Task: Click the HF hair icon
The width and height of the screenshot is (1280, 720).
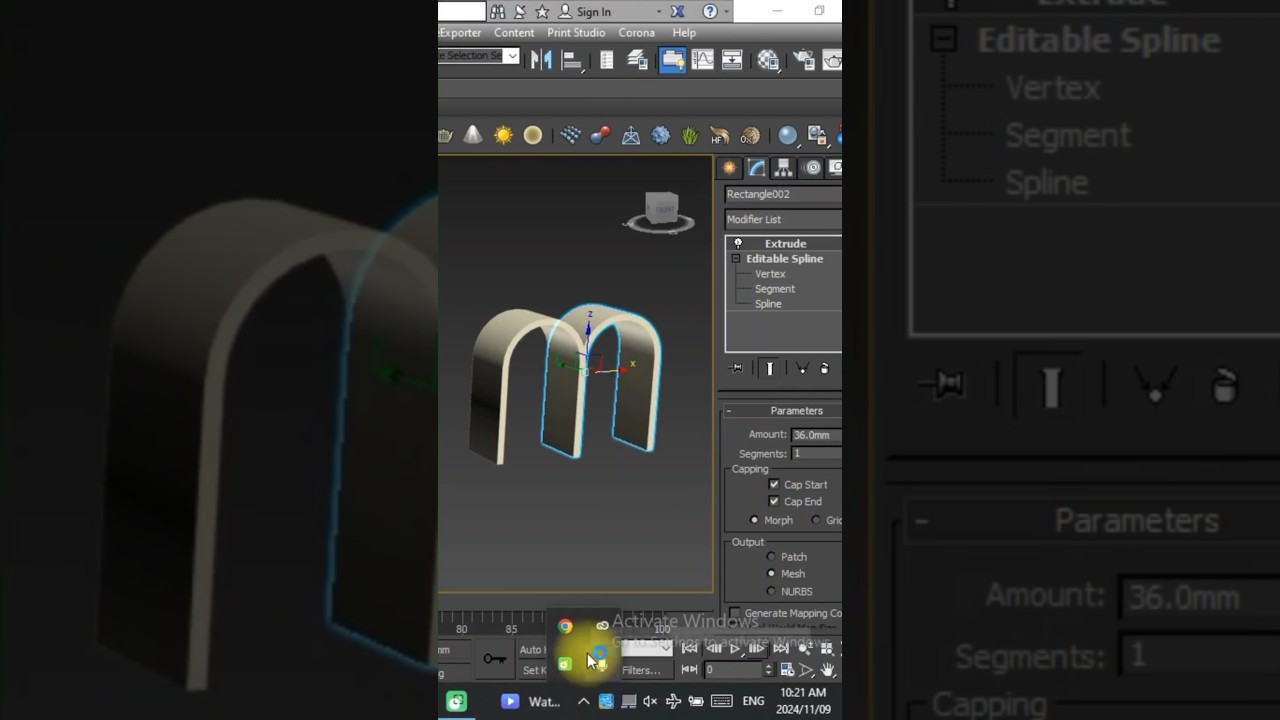Action: click(719, 135)
